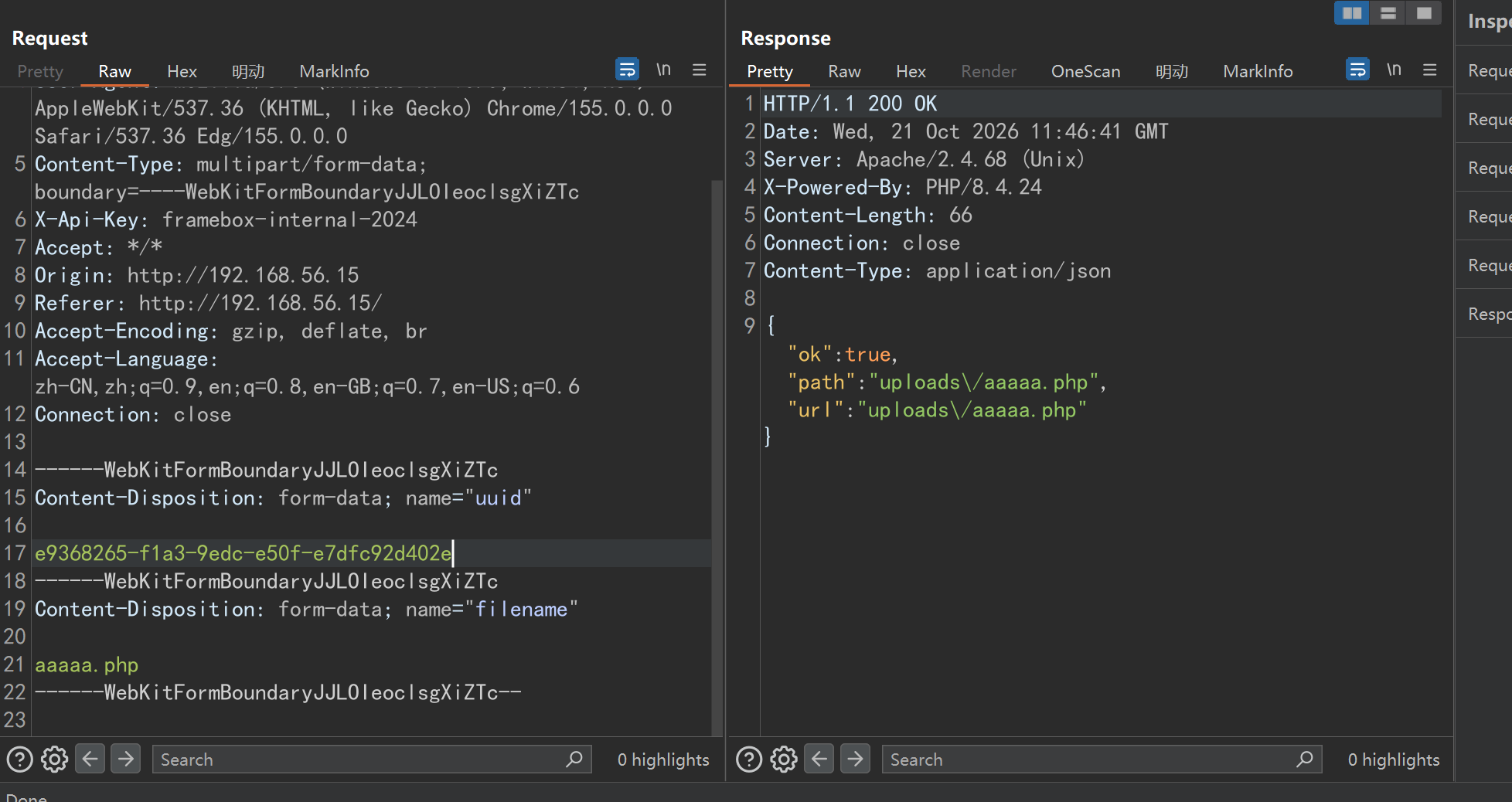Focus the Response Search input field
The image size is (1512, 802).
[1102, 760]
